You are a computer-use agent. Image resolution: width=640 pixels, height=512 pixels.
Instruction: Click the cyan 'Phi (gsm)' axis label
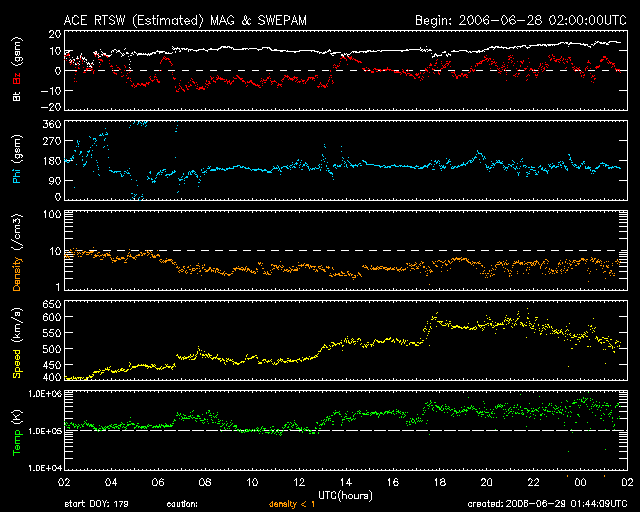(17, 160)
